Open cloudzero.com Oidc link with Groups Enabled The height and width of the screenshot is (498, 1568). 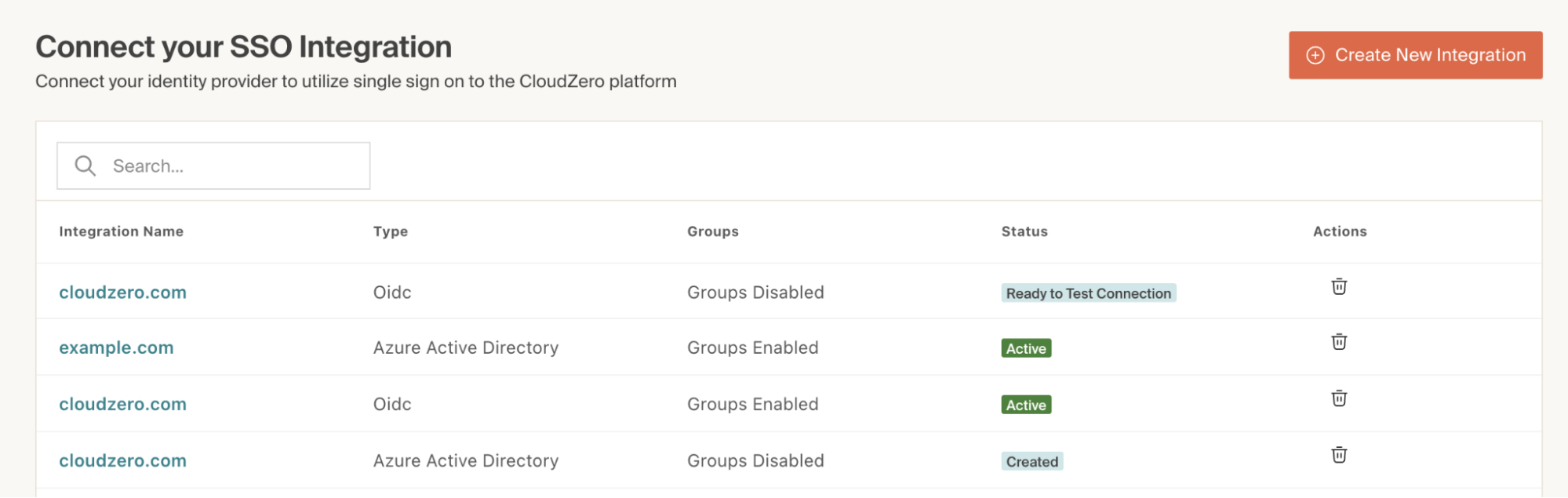click(122, 404)
